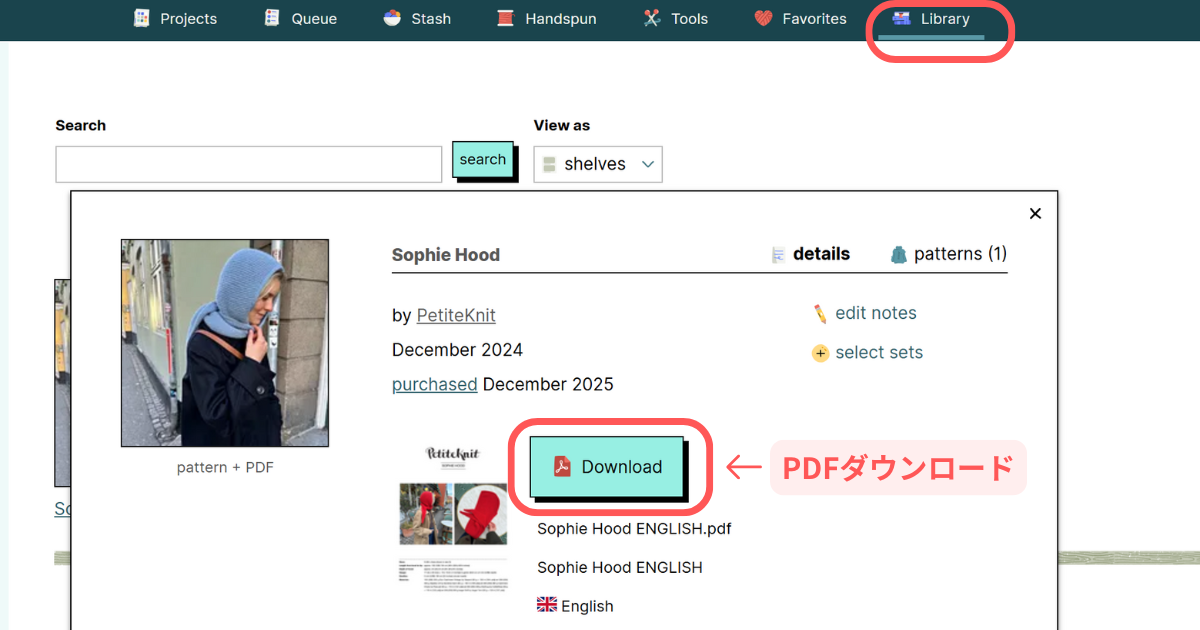Click the Handspun icon
Viewport: 1200px width, 630px height.
(x=506, y=18)
